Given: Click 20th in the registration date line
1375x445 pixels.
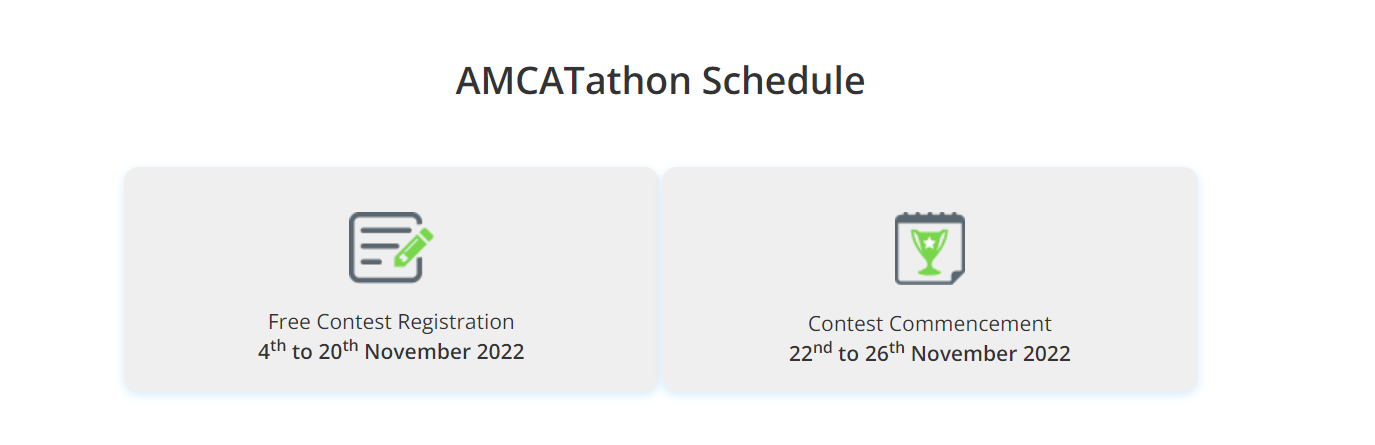Looking at the screenshot, I should click(339, 351).
